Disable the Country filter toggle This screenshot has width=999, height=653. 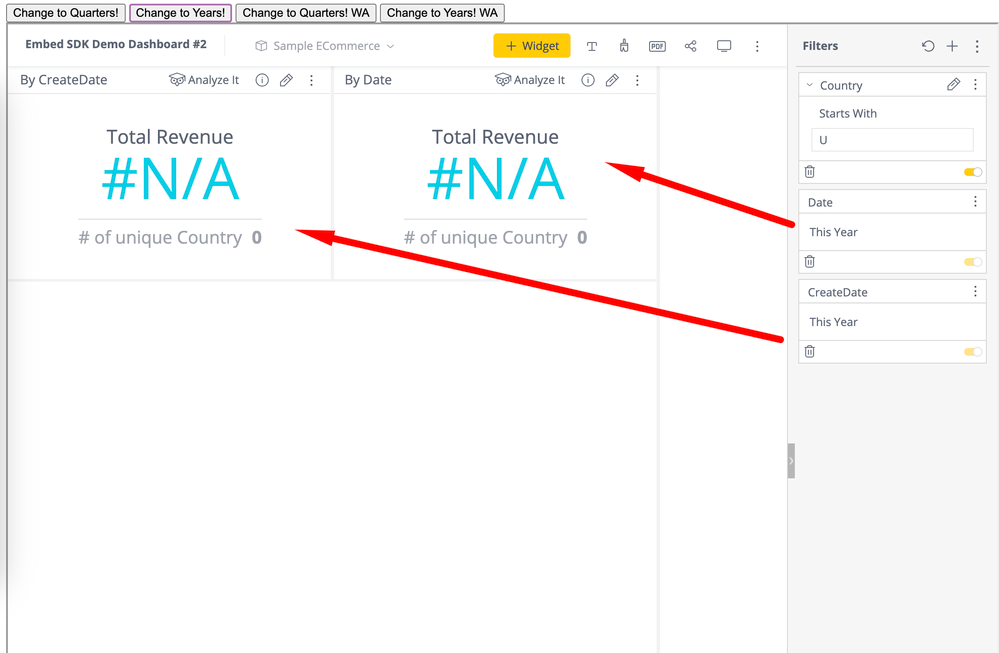pos(972,172)
